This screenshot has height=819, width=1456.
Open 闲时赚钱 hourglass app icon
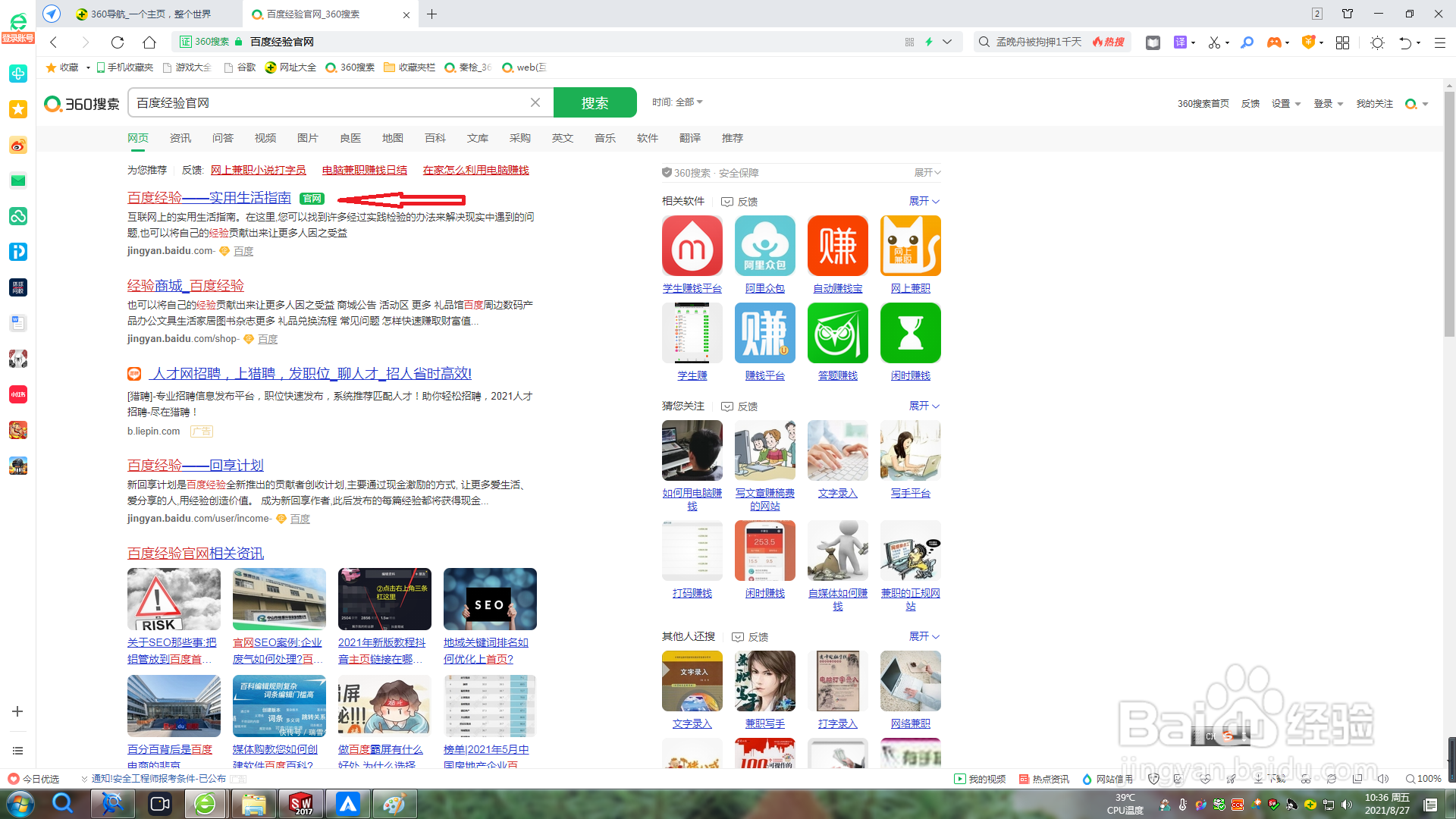tap(911, 333)
